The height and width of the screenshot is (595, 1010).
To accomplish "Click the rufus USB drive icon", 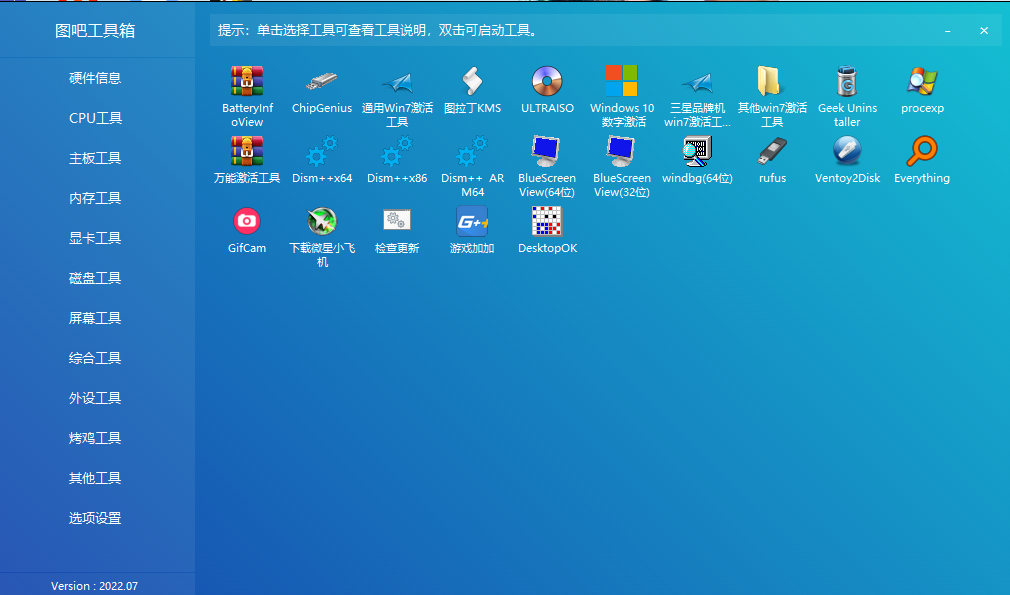I will [772, 152].
